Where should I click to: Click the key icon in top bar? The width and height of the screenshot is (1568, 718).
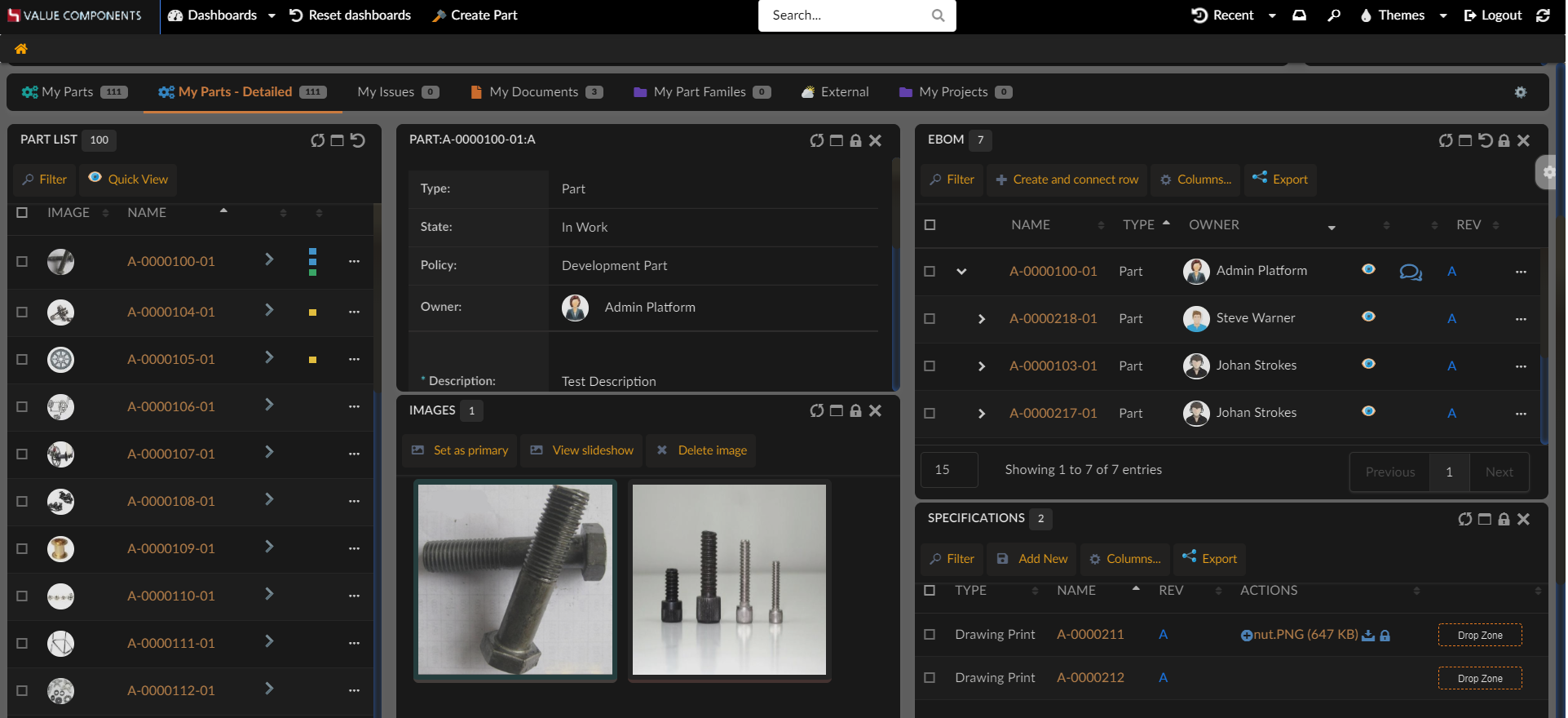coord(1334,16)
